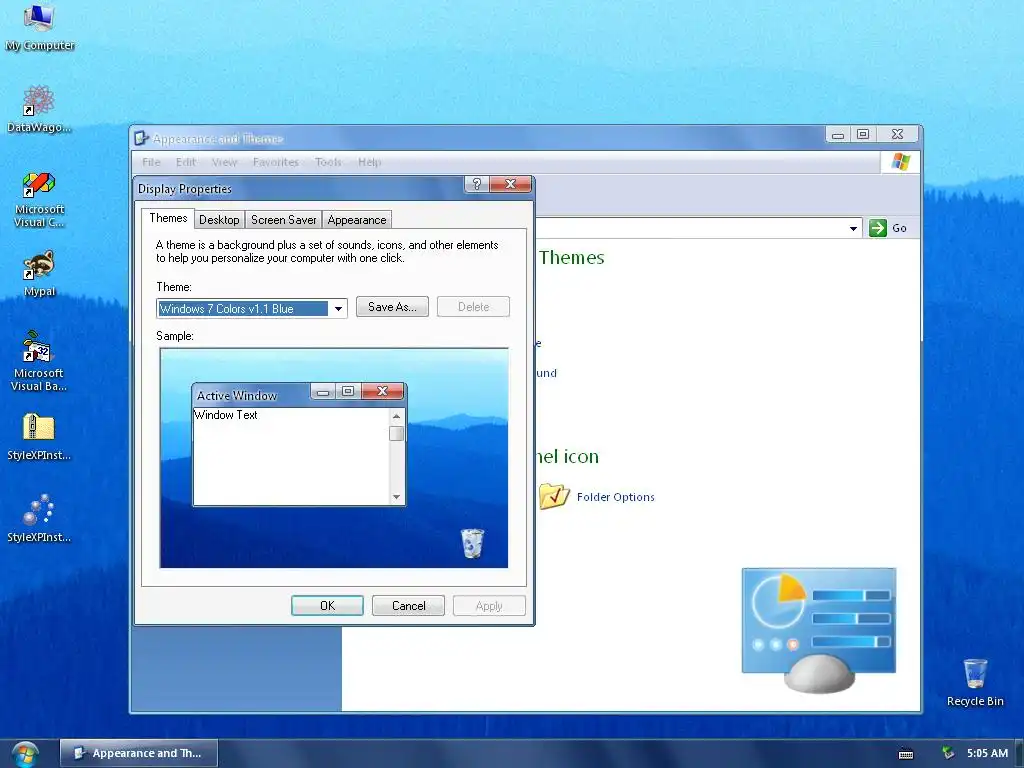Click the Apply button

[x=488, y=605]
